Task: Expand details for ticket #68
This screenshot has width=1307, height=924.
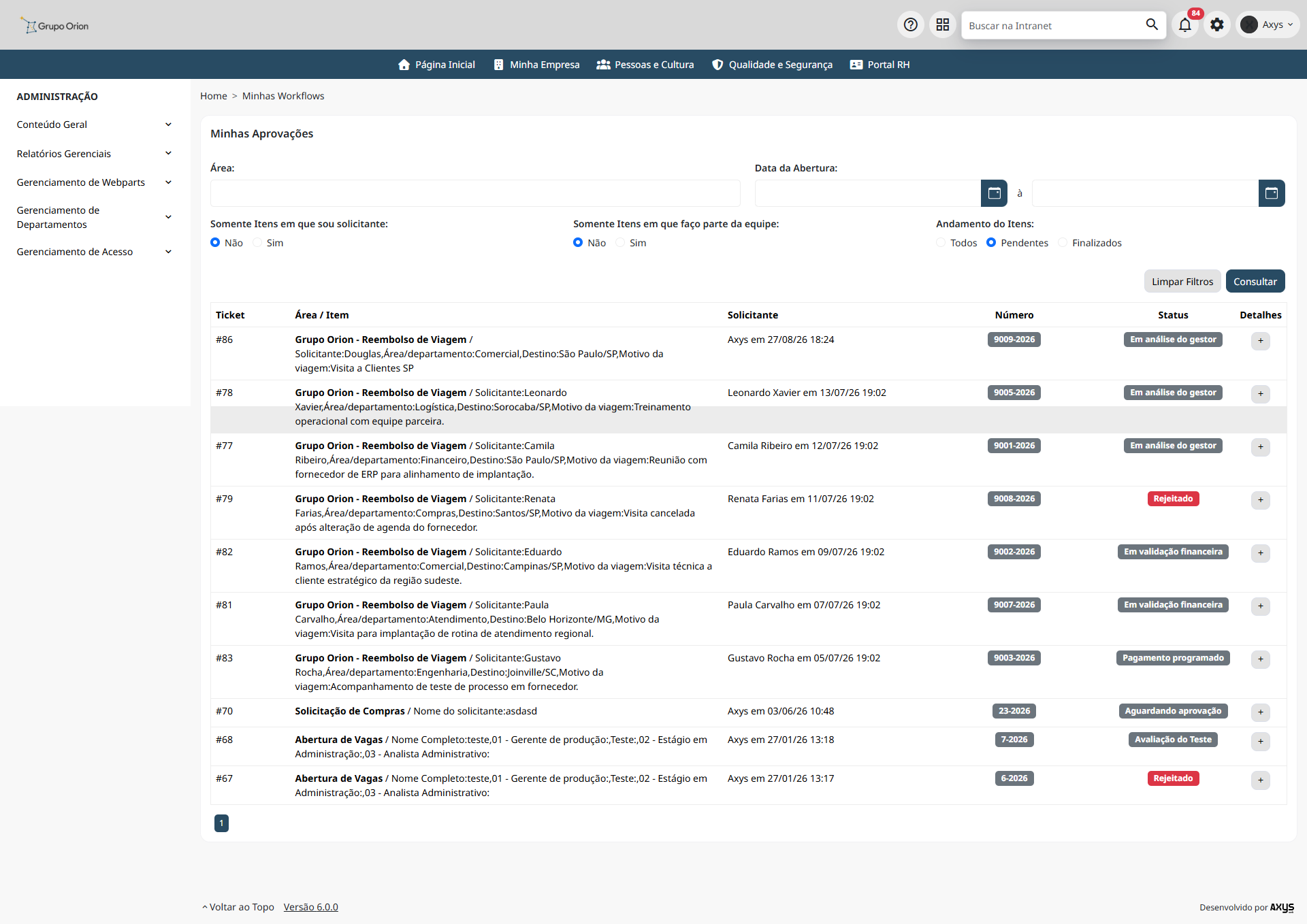Action: coord(1261,742)
